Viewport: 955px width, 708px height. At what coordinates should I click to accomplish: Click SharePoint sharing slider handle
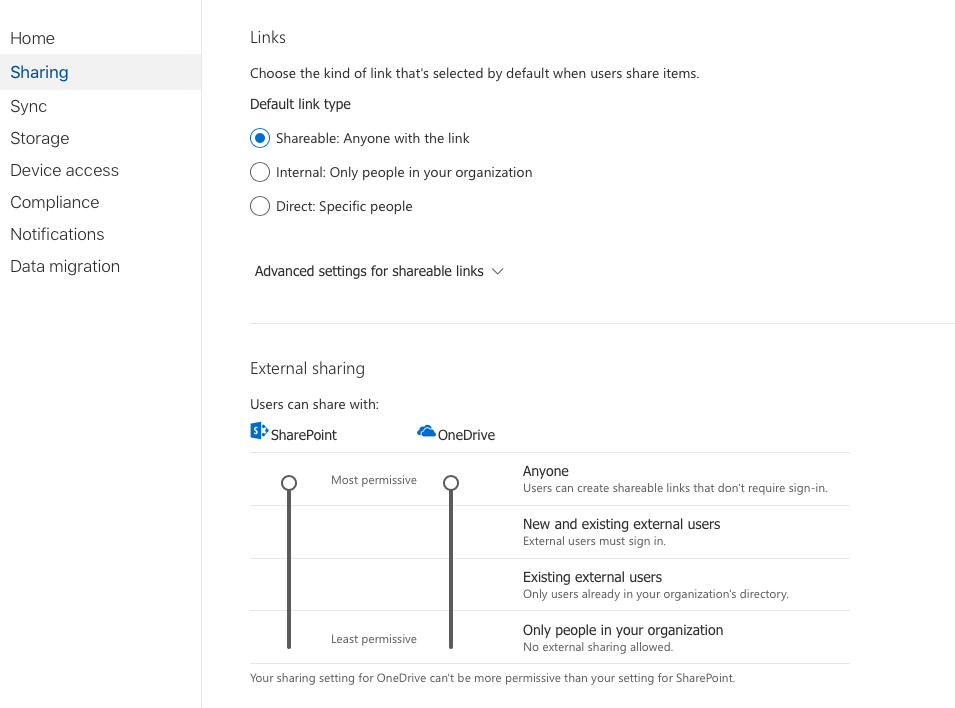click(289, 483)
